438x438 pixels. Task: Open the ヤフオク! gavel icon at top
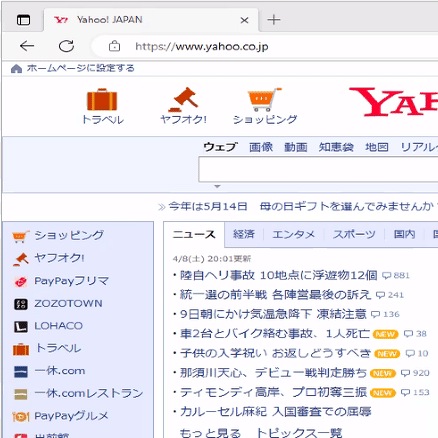pyautogui.click(x=183, y=99)
